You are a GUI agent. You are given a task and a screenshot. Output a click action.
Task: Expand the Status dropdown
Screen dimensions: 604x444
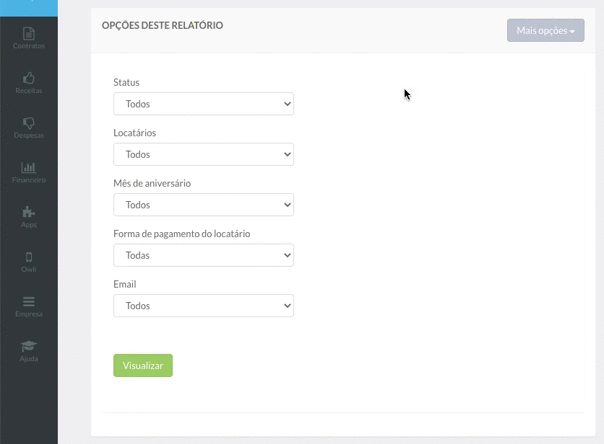(x=203, y=104)
